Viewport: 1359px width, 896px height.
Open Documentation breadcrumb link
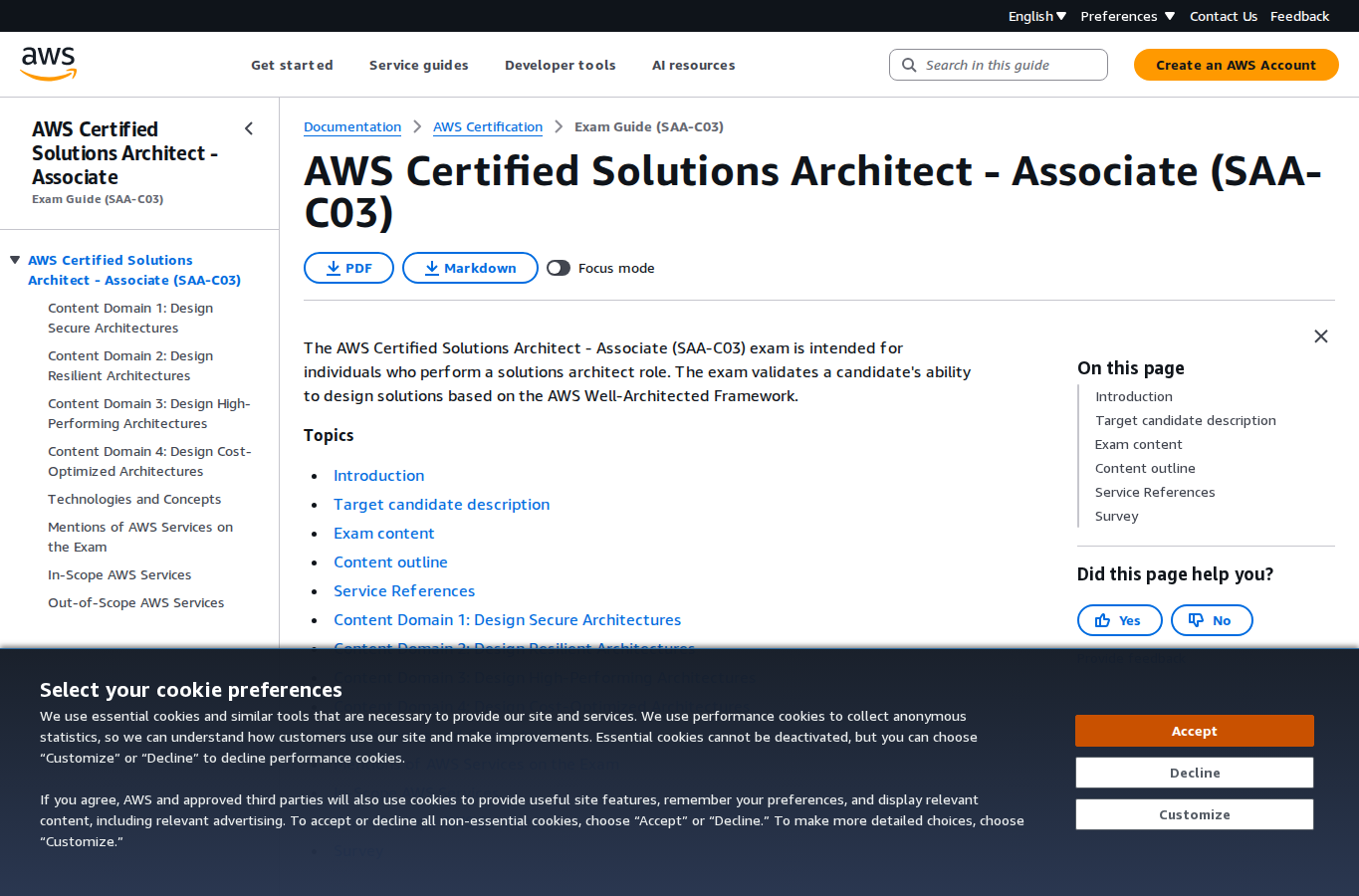(352, 126)
